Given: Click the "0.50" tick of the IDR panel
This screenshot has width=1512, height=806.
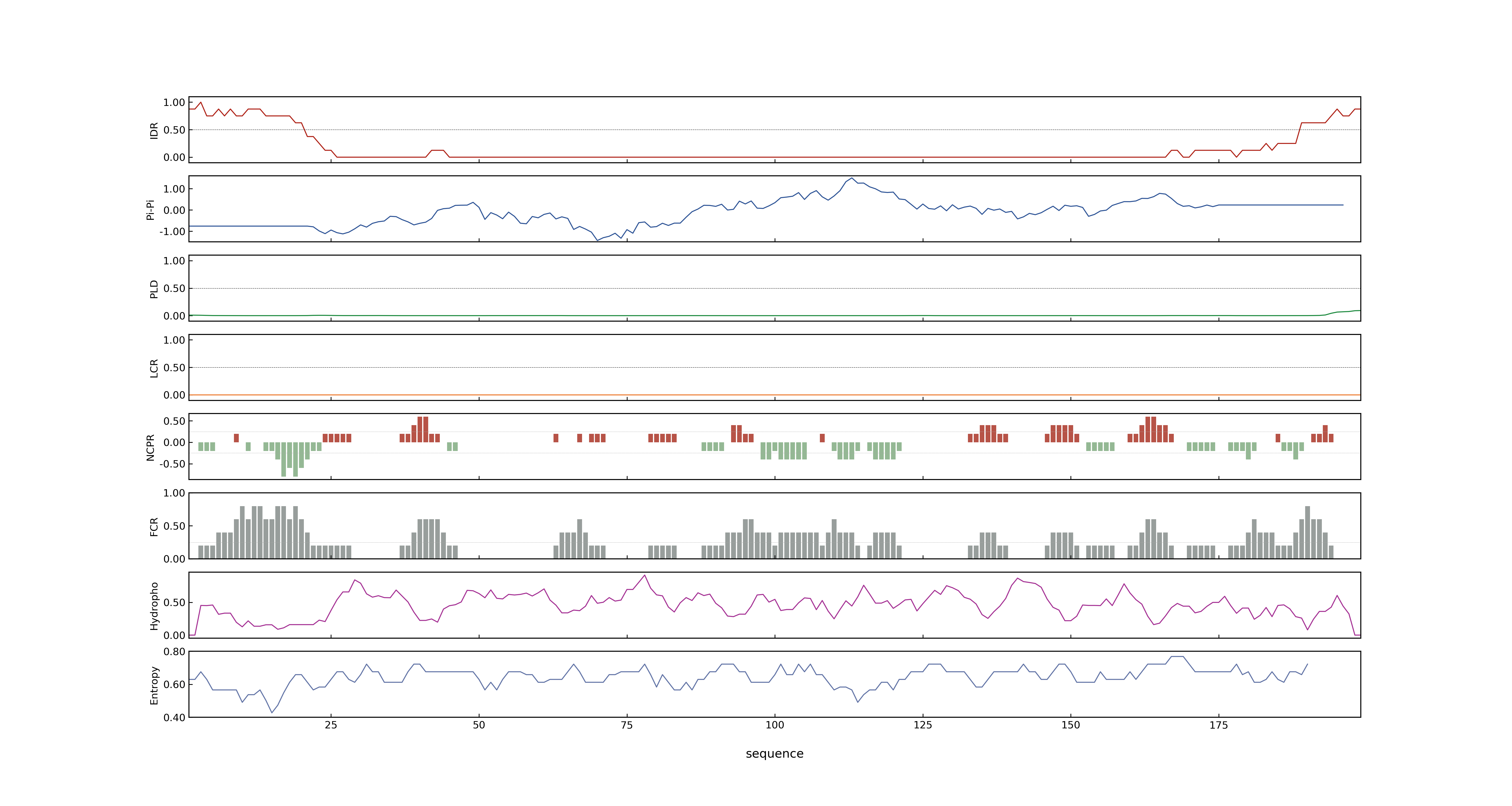Looking at the screenshot, I should coord(174,130).
